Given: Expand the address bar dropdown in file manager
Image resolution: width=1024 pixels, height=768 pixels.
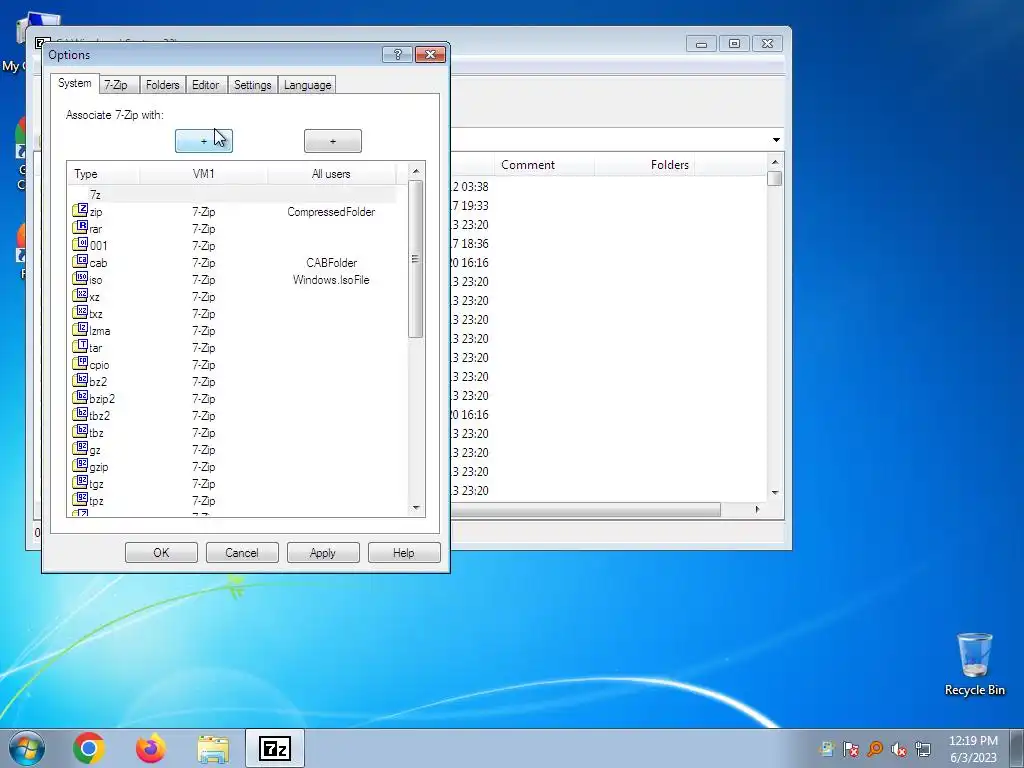Looking at the screenshot, I should (x=776, y=140).
